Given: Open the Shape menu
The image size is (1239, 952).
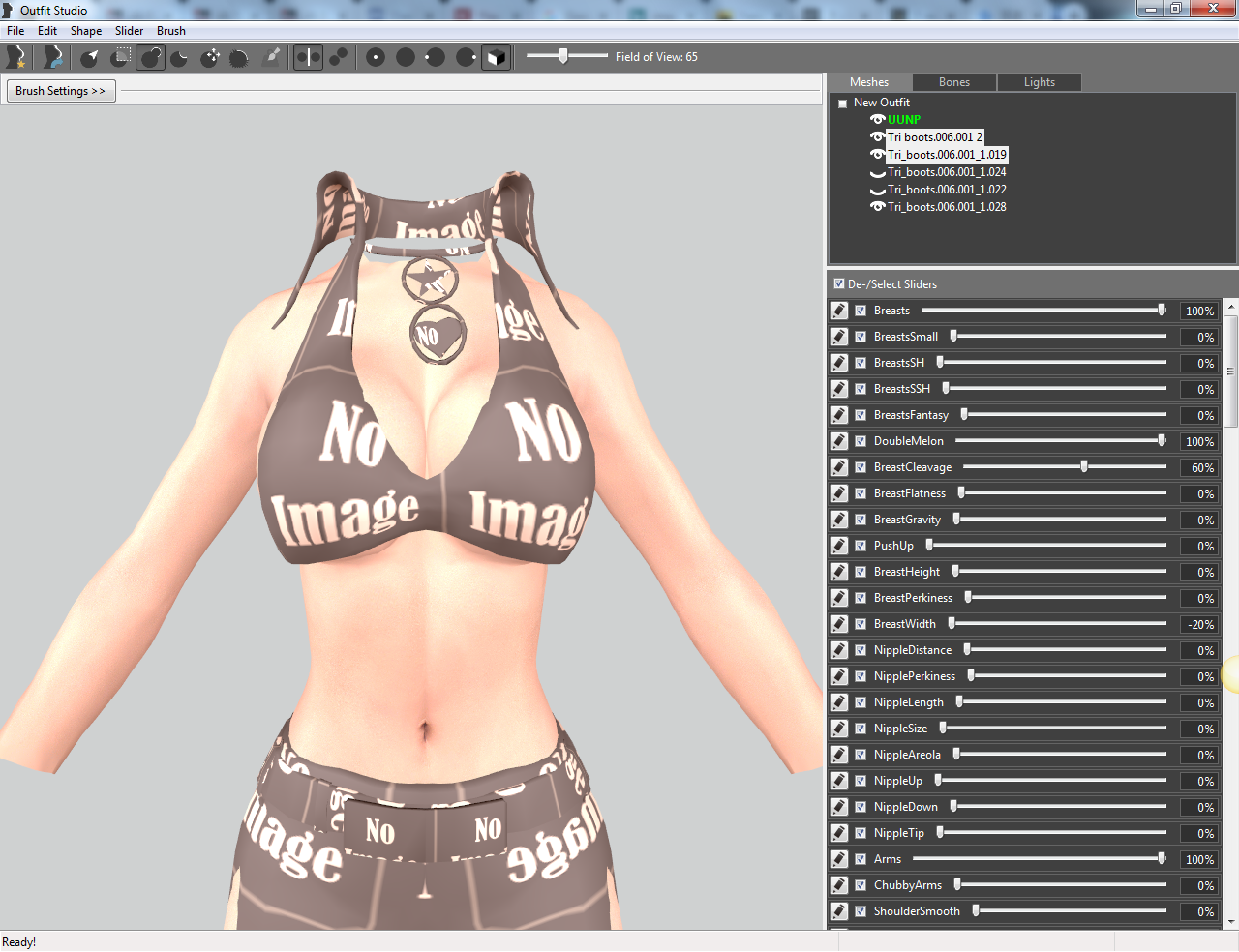Looking at the screenshot, I should click(x=86, y=31).
